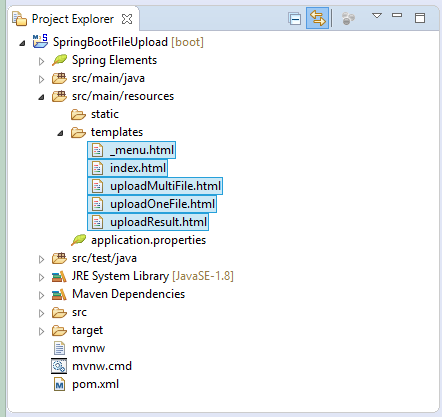This screenshot has width=442, height=417.
Task: Click the pom.xml Maven file icon
Action: coord(59,384)
